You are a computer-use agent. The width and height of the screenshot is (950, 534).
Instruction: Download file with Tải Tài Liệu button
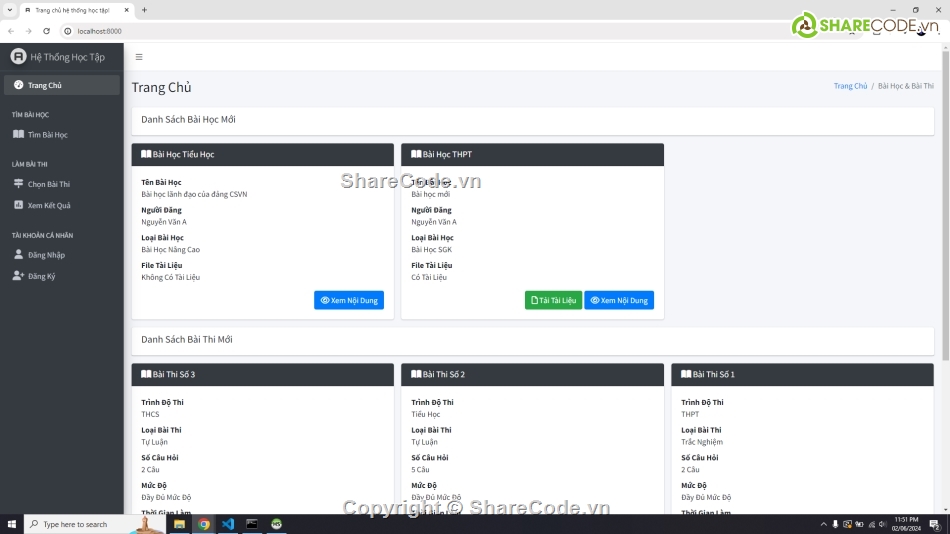click(553, 300)
